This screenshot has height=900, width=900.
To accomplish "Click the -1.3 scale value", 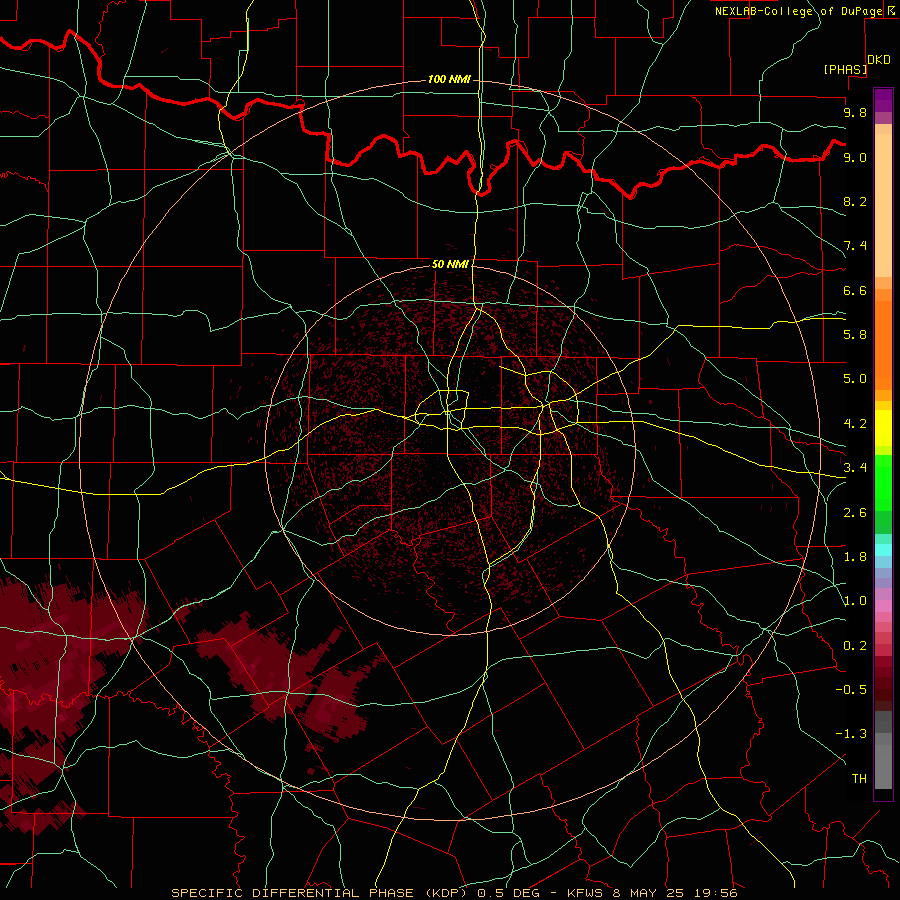I will point(851,734).
